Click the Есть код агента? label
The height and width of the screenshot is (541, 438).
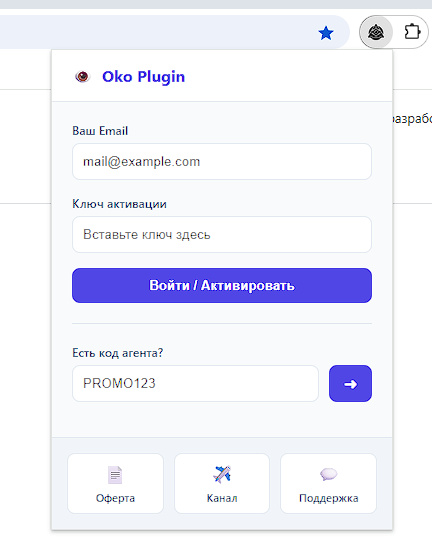(x=117, y=353)
